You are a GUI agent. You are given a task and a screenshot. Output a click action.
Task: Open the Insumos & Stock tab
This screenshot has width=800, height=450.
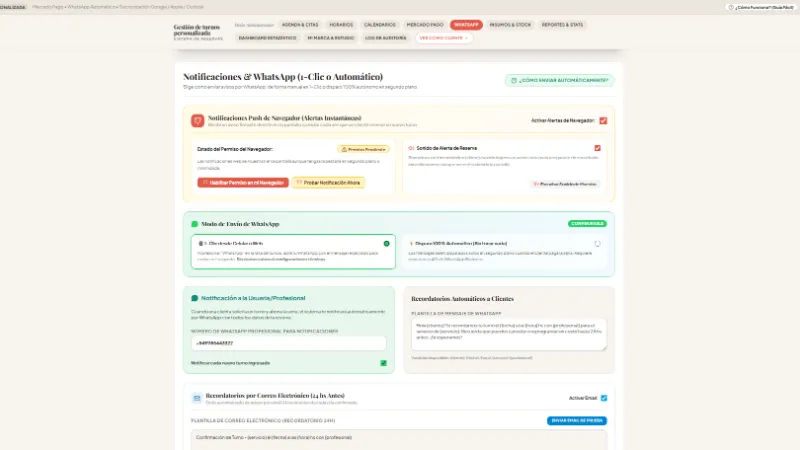click(x=510, y=24)
